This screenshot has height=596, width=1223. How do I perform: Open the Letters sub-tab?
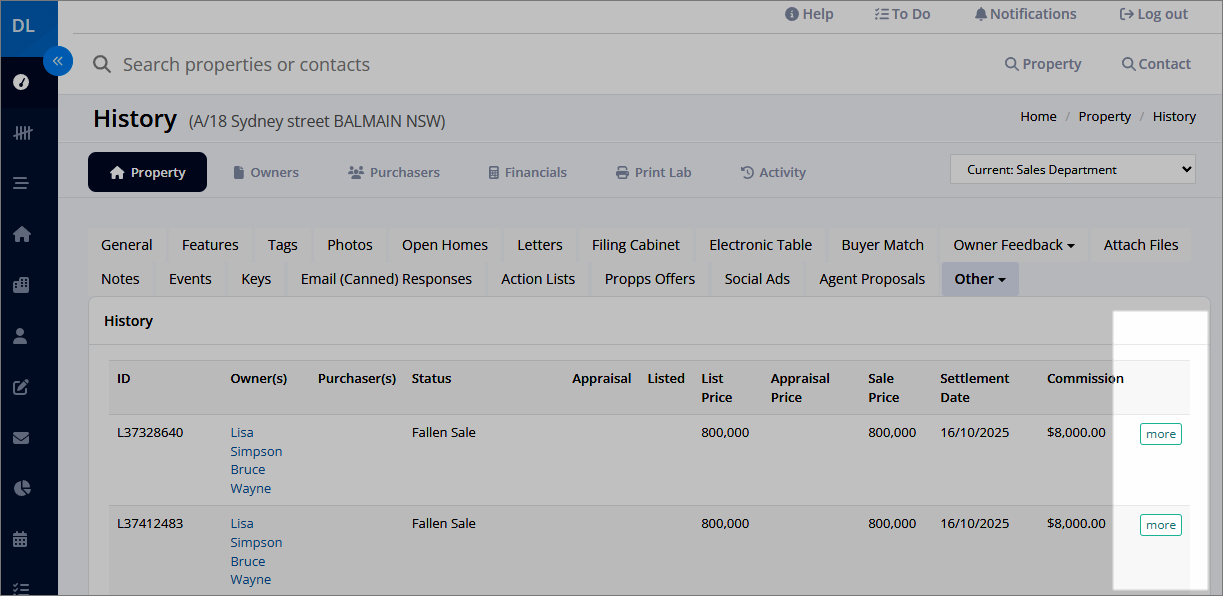[x=540, y=245]
